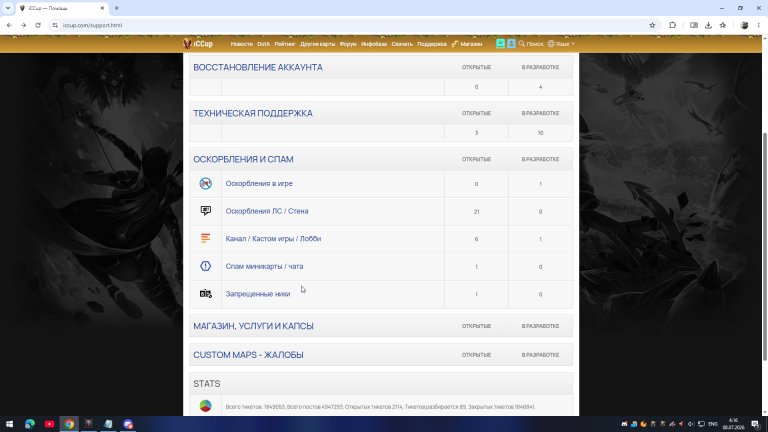Expand the Язык language dropdown

(x=561, y=44)
